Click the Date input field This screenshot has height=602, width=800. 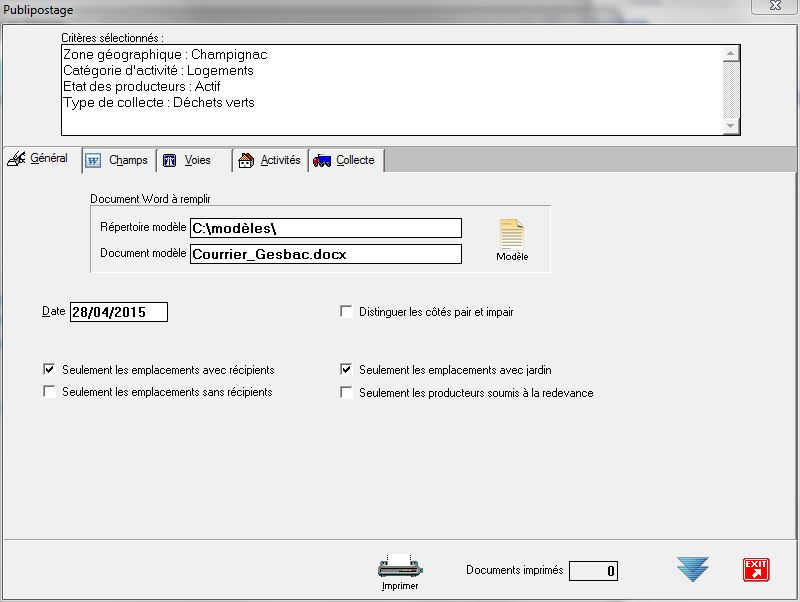(x=118, y=312)
